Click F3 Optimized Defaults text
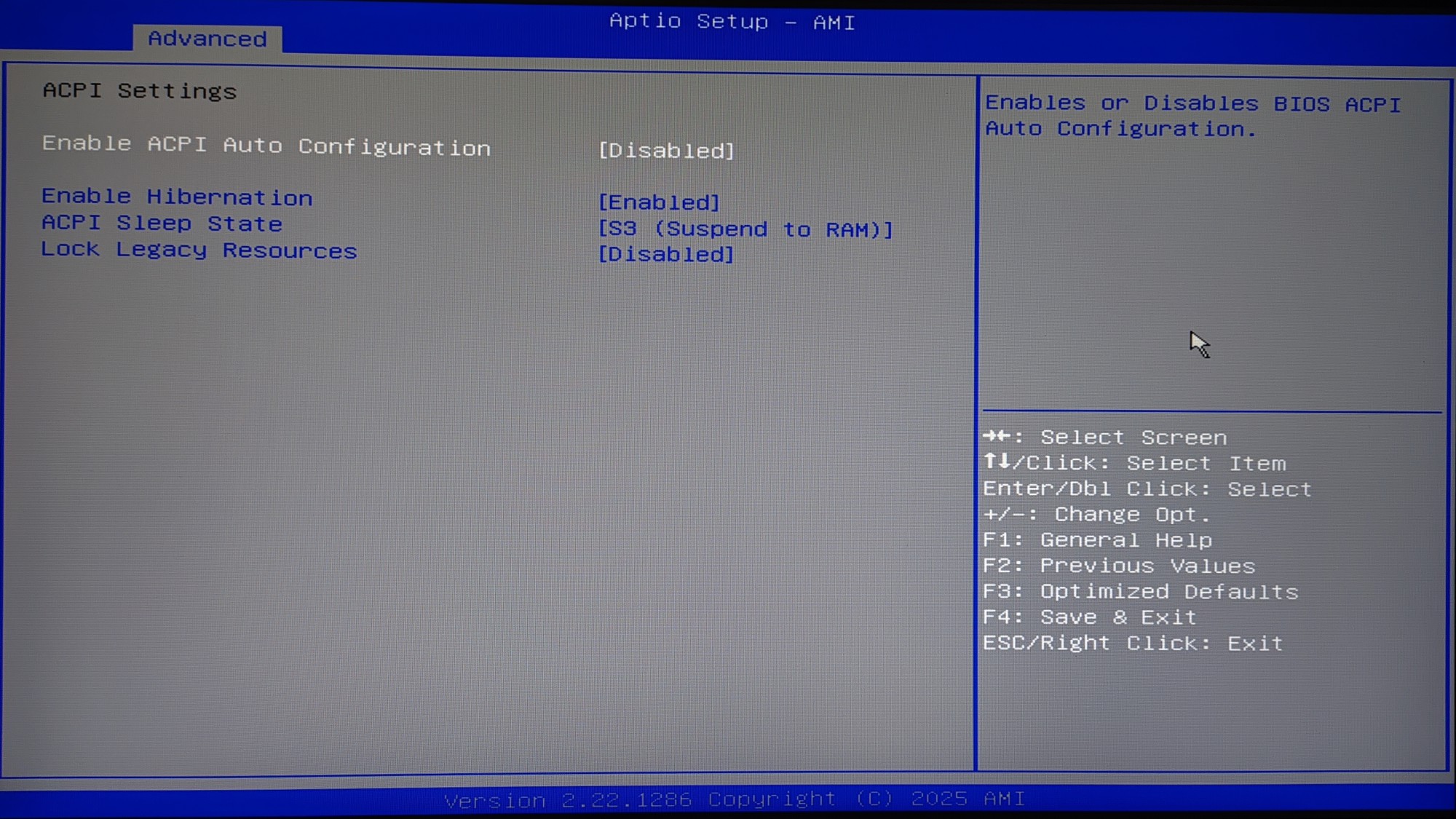 [x=1140, y=592]
